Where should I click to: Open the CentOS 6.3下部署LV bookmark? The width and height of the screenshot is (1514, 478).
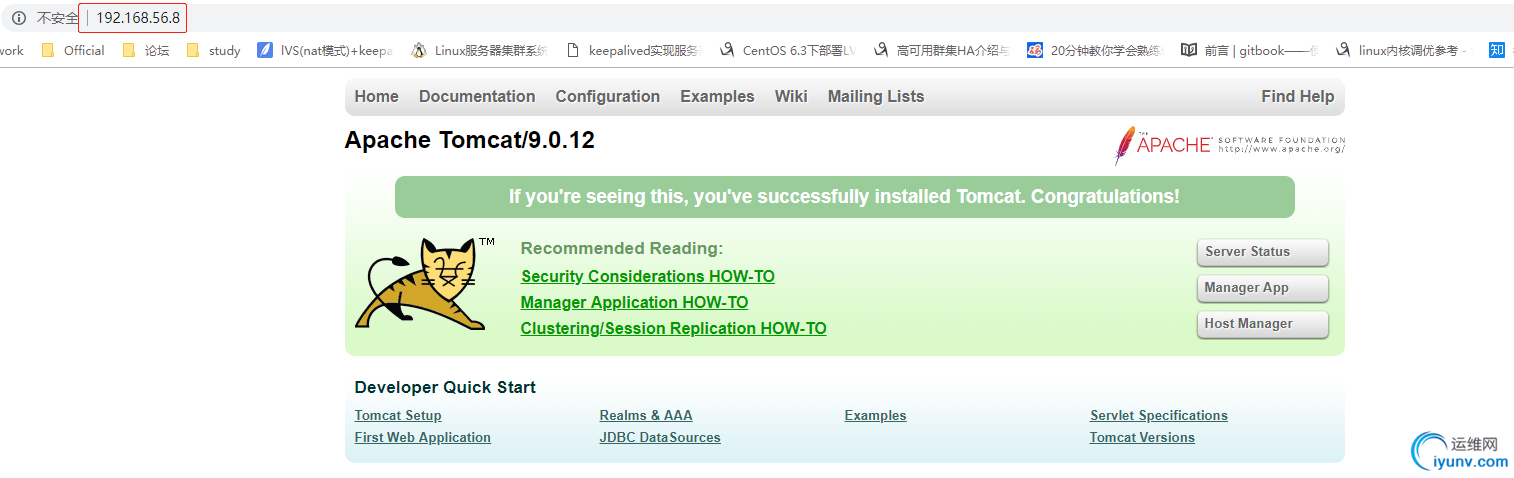pos(788,50)
